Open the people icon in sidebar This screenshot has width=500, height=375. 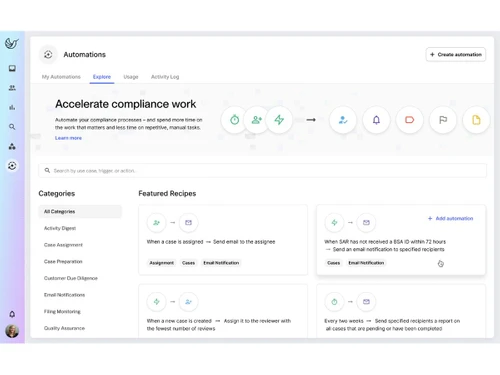point(12,88)
